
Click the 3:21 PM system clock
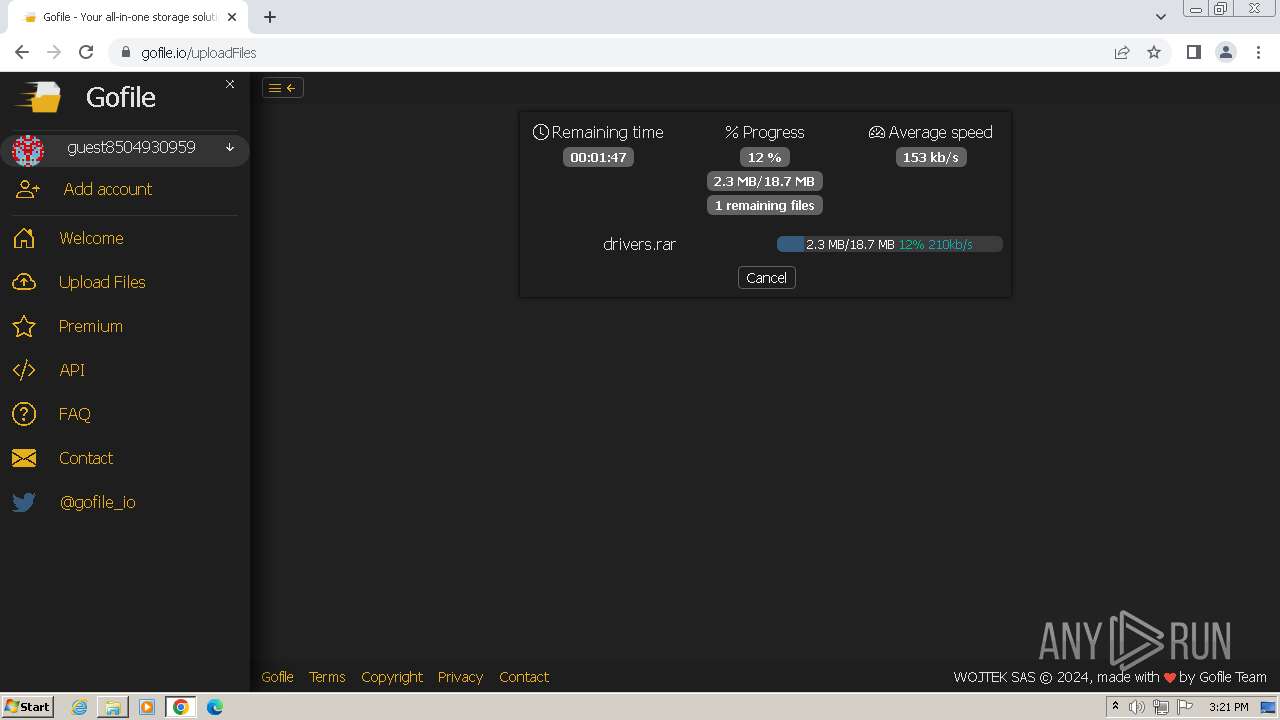tap(1229, 707)
